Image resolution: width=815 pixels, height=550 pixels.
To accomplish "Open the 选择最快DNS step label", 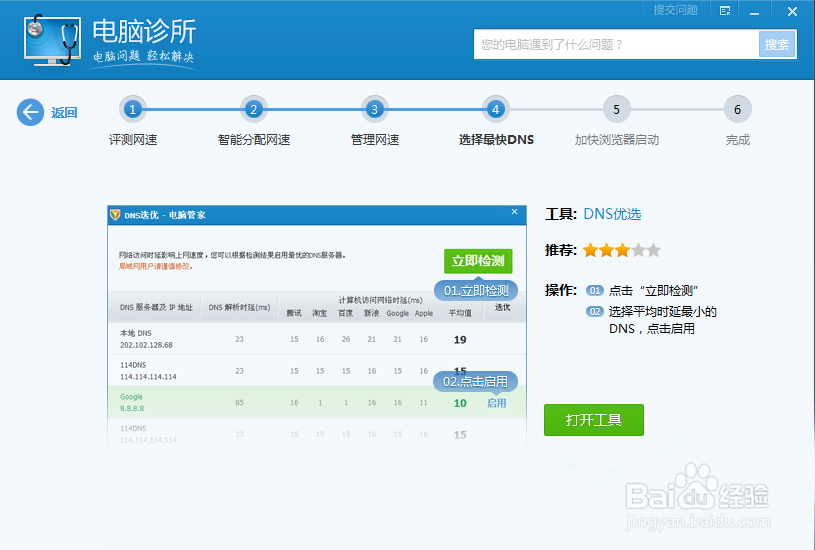I will click(496, 140).
